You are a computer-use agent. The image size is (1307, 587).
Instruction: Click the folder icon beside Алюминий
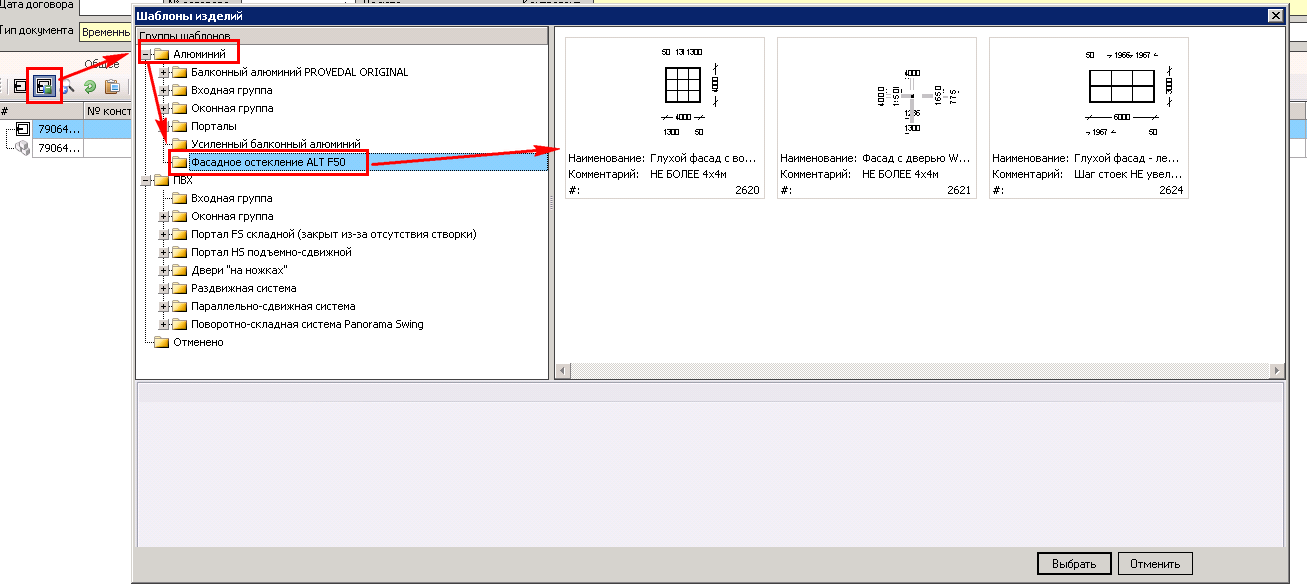[161, 54]
